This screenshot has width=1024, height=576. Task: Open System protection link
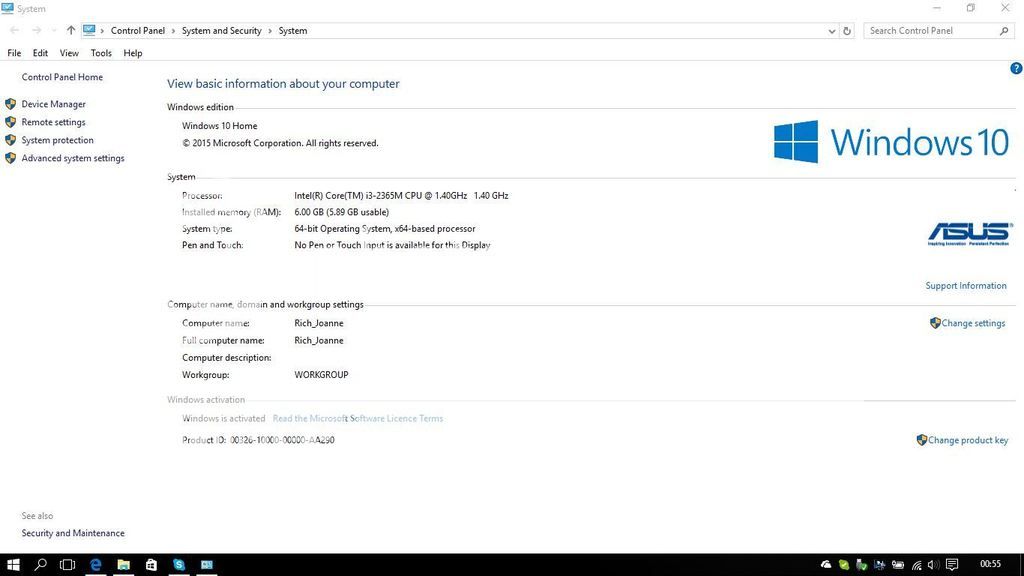point(57,140)
